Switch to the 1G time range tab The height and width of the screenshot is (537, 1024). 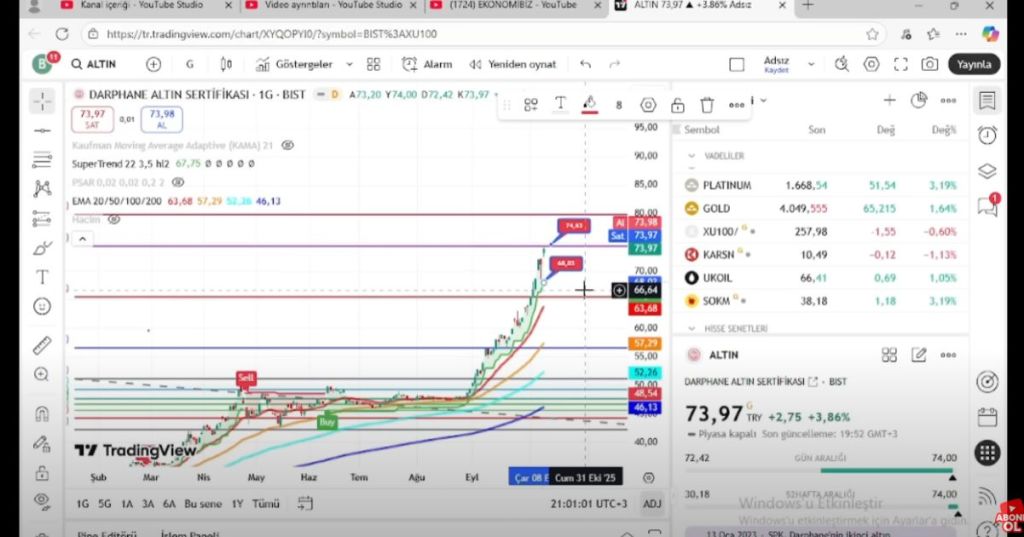tap(82, 504)
